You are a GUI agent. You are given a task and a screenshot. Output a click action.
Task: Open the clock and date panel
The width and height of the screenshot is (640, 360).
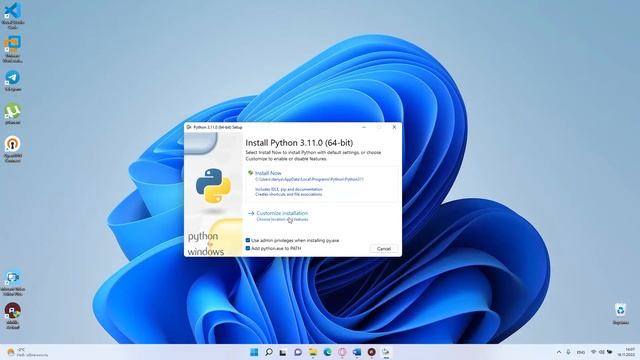(627, 352)
